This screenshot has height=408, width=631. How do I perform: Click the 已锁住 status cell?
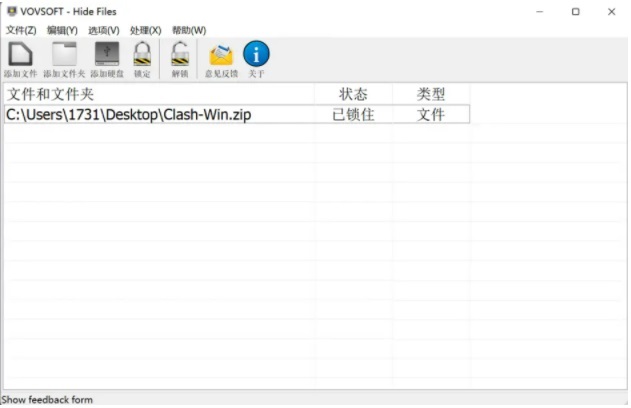[x=353, y=115]
